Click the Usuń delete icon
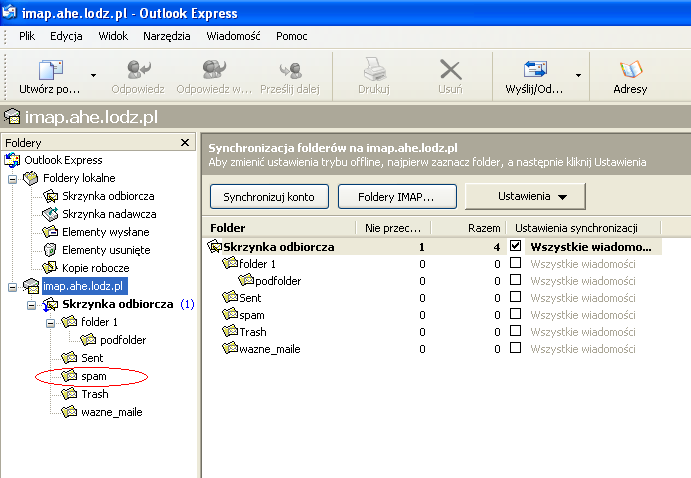691x478 pixels. tap(450, 70)
